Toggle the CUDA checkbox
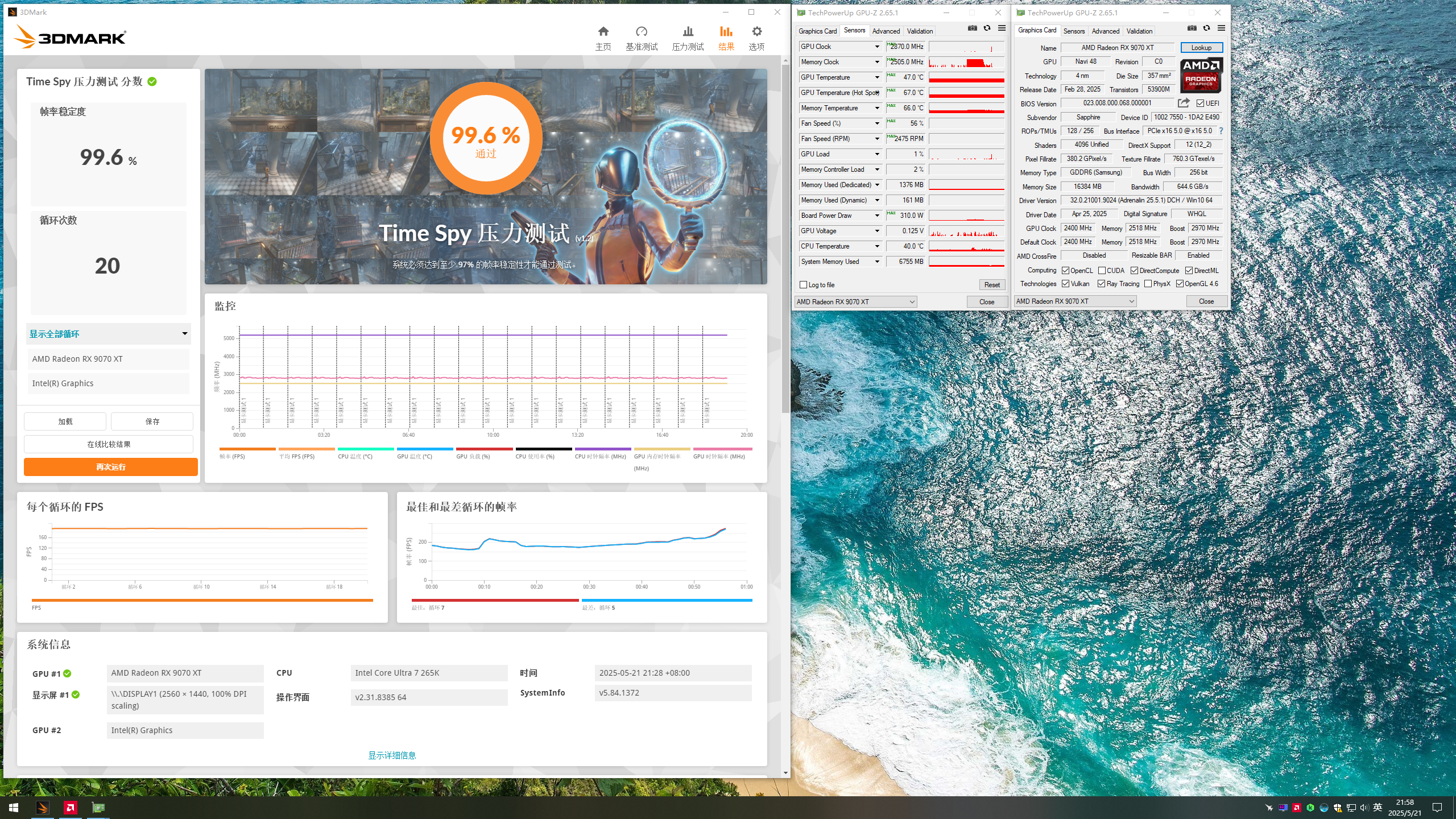This screenshot has height=819, width=1456. [x=1102, y=271]
